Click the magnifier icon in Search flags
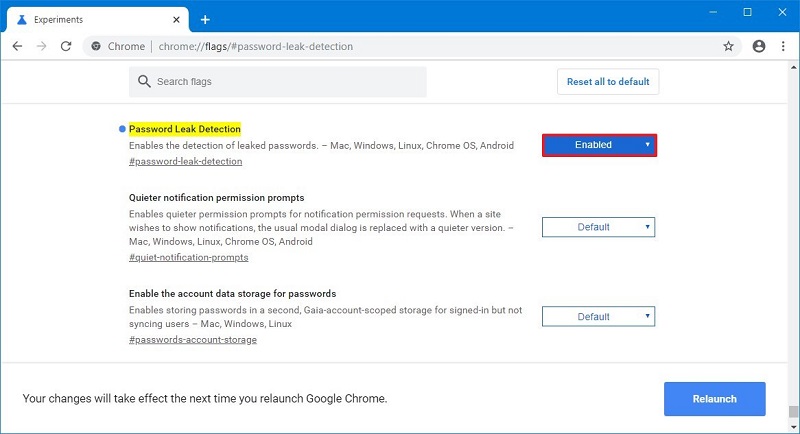The width and height of the screenshot is (800, 434). pos(144,82)
